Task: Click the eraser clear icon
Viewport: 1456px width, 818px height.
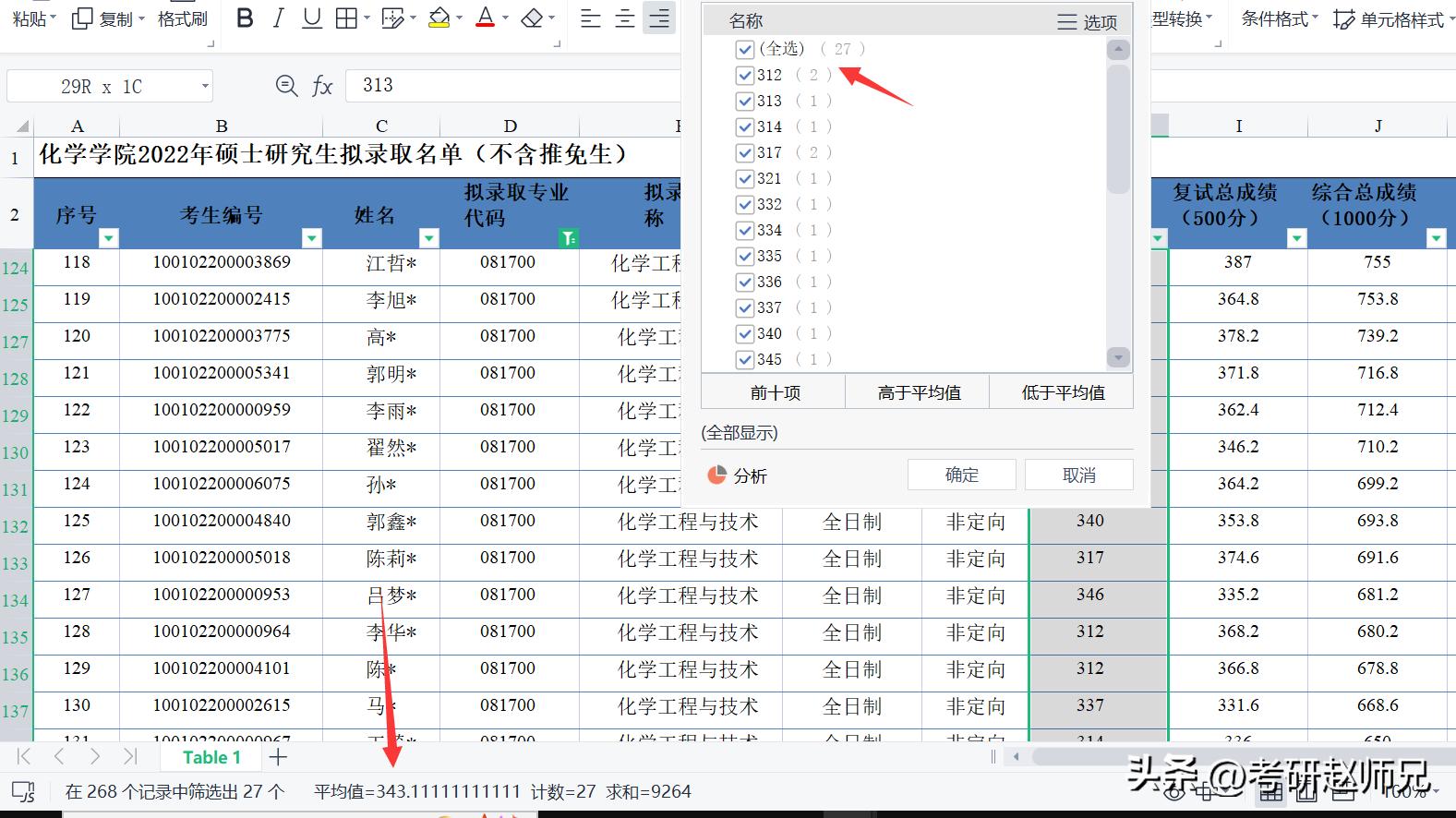Action: tap(532, 18)
